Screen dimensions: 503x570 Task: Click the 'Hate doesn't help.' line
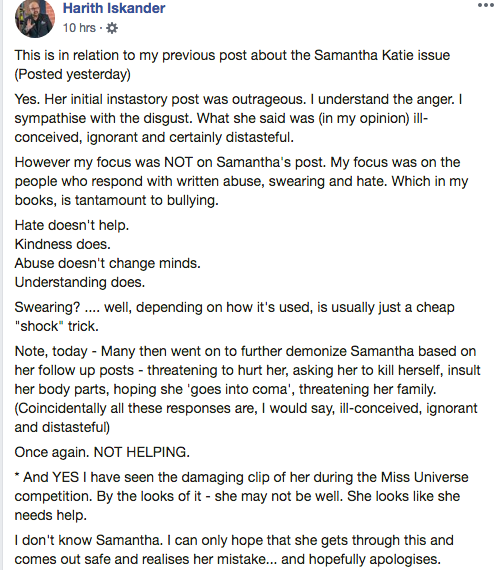coord(72,225)
